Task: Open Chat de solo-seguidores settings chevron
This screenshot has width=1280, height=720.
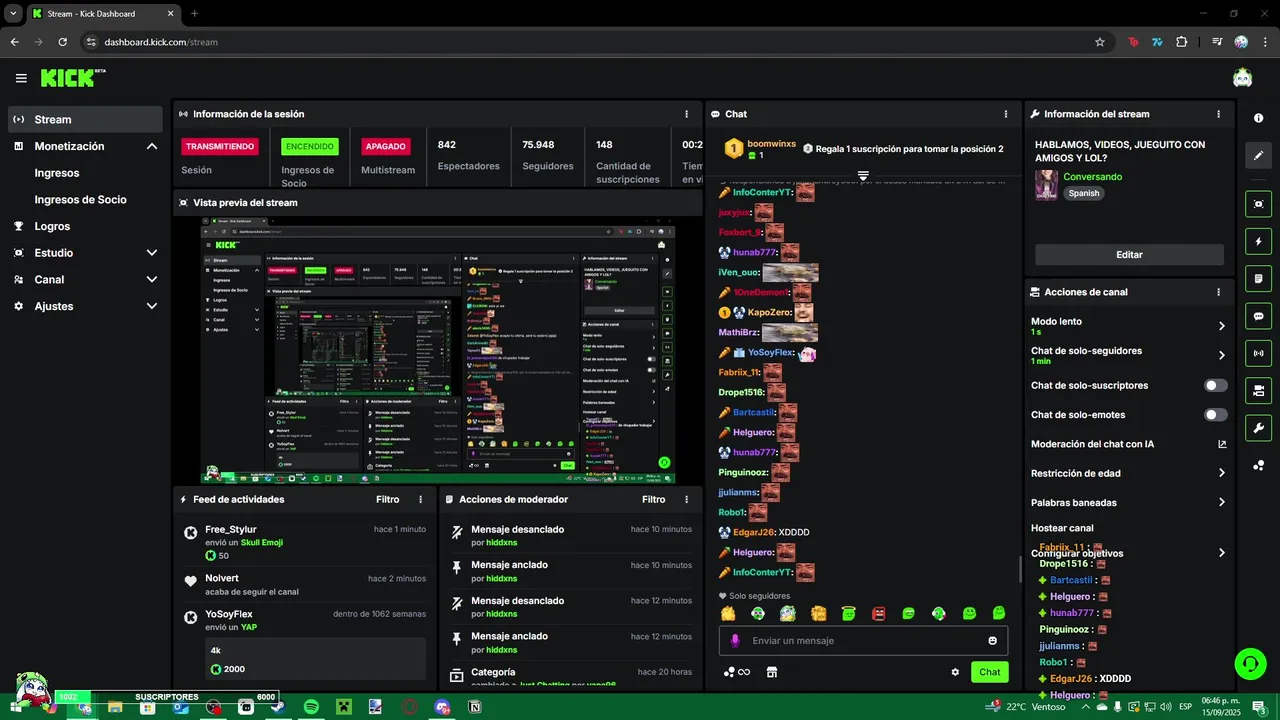Action: click(x=1222, y=355)
